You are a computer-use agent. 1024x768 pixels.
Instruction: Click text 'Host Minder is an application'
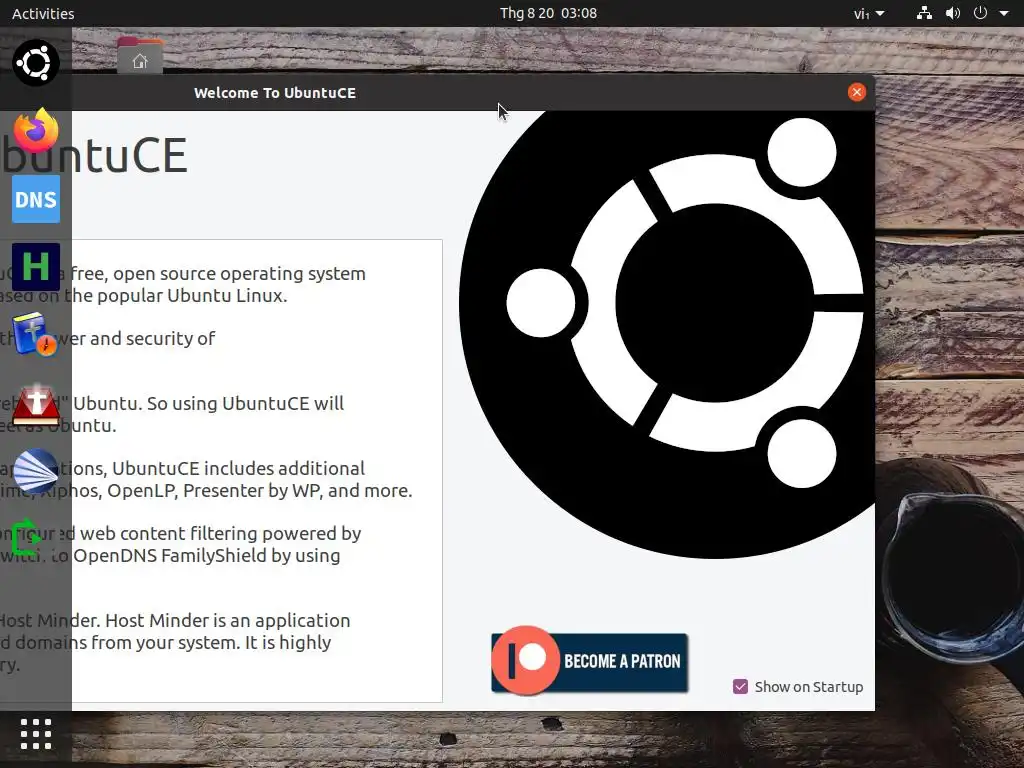[228, 620]
